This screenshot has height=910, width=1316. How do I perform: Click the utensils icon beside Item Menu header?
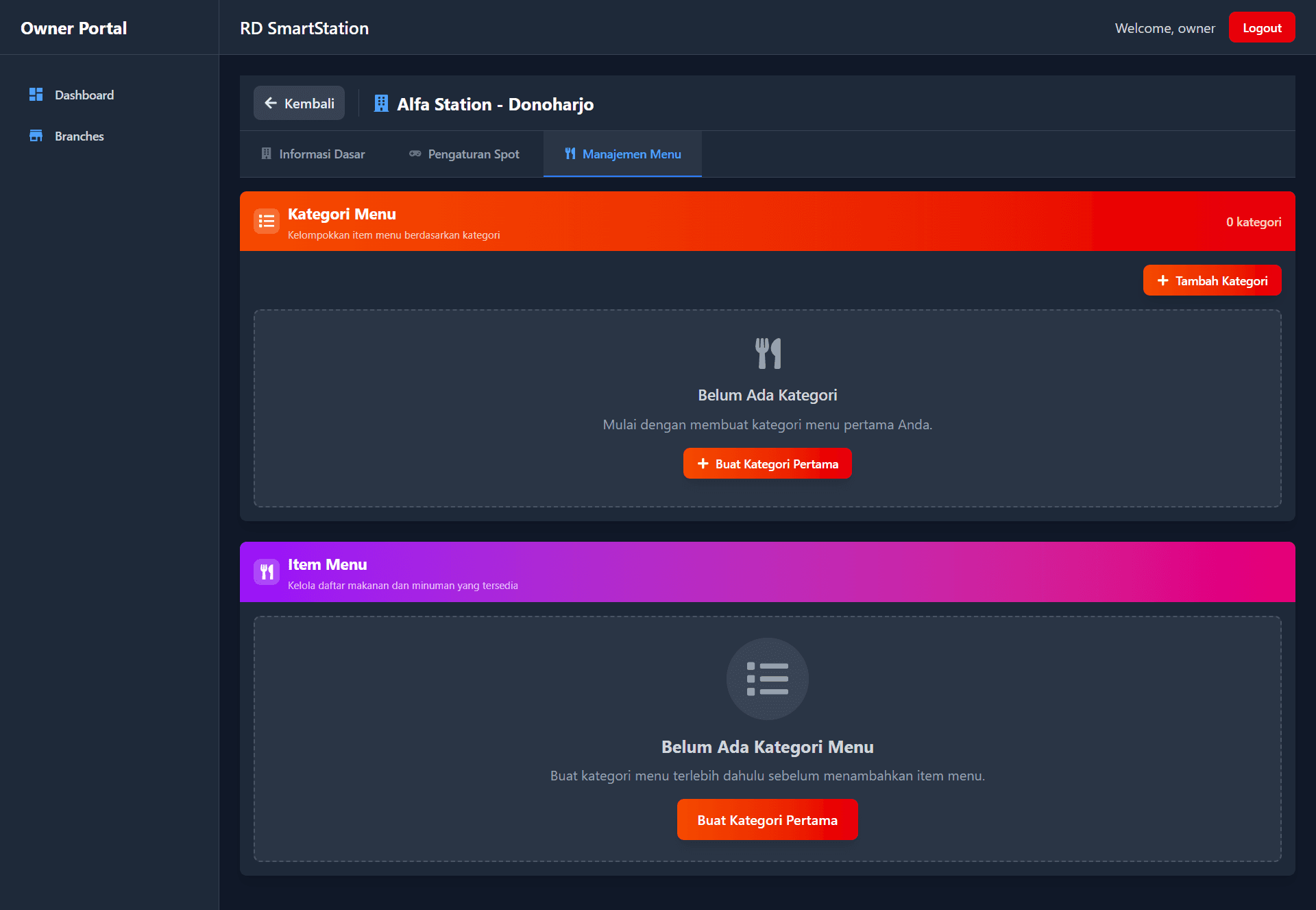pos(267,572)
